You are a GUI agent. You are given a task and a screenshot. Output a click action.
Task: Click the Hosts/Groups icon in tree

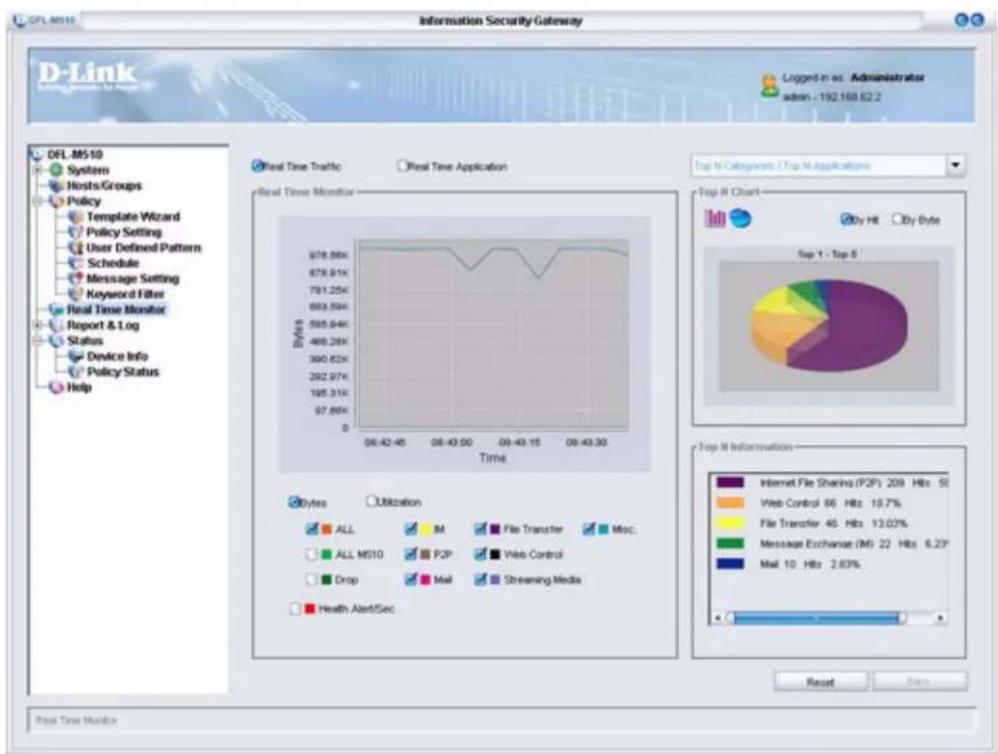(57, 186)
